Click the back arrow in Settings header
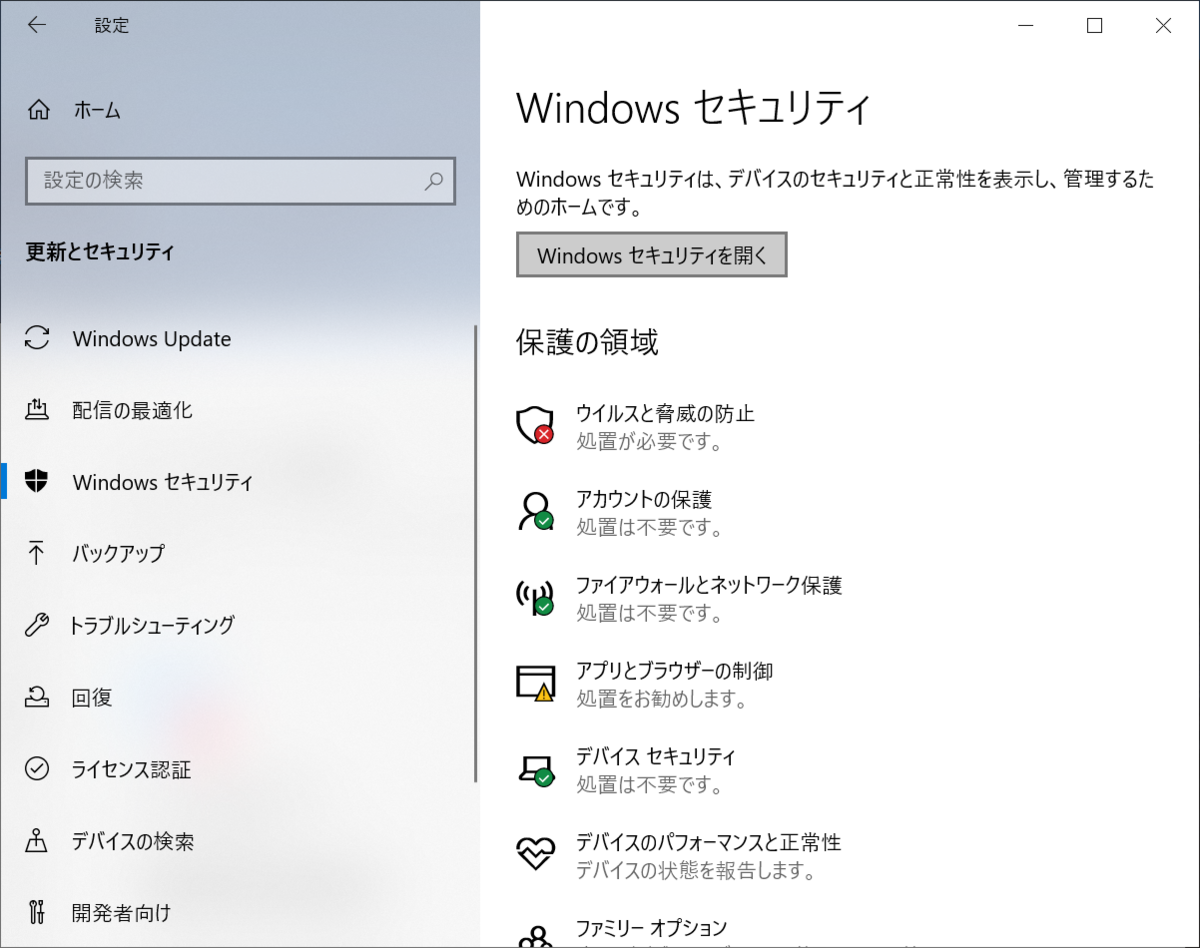 point(37,26)
